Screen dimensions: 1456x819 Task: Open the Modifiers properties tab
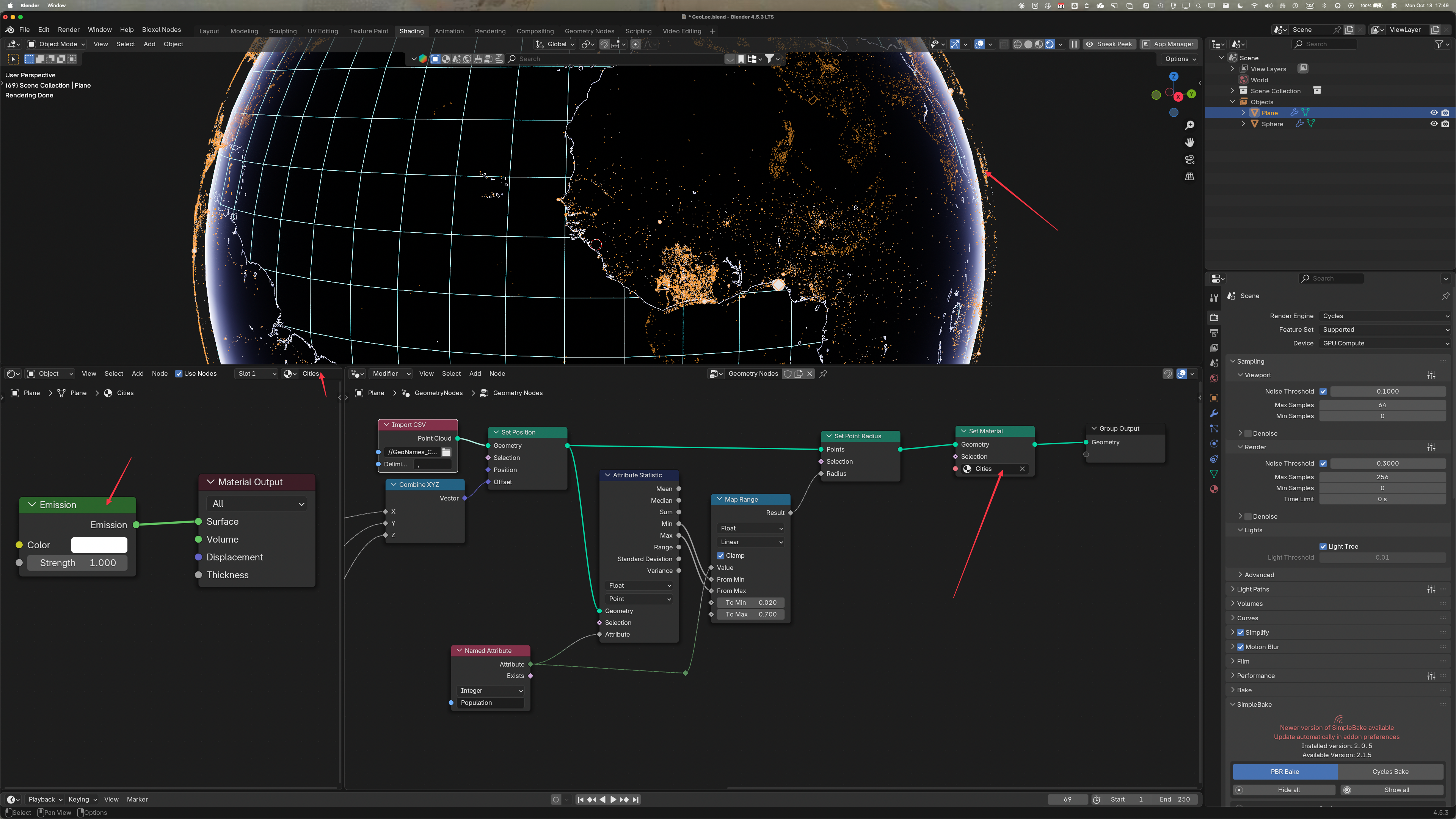pyautogui.click(x=1214, y=413)
